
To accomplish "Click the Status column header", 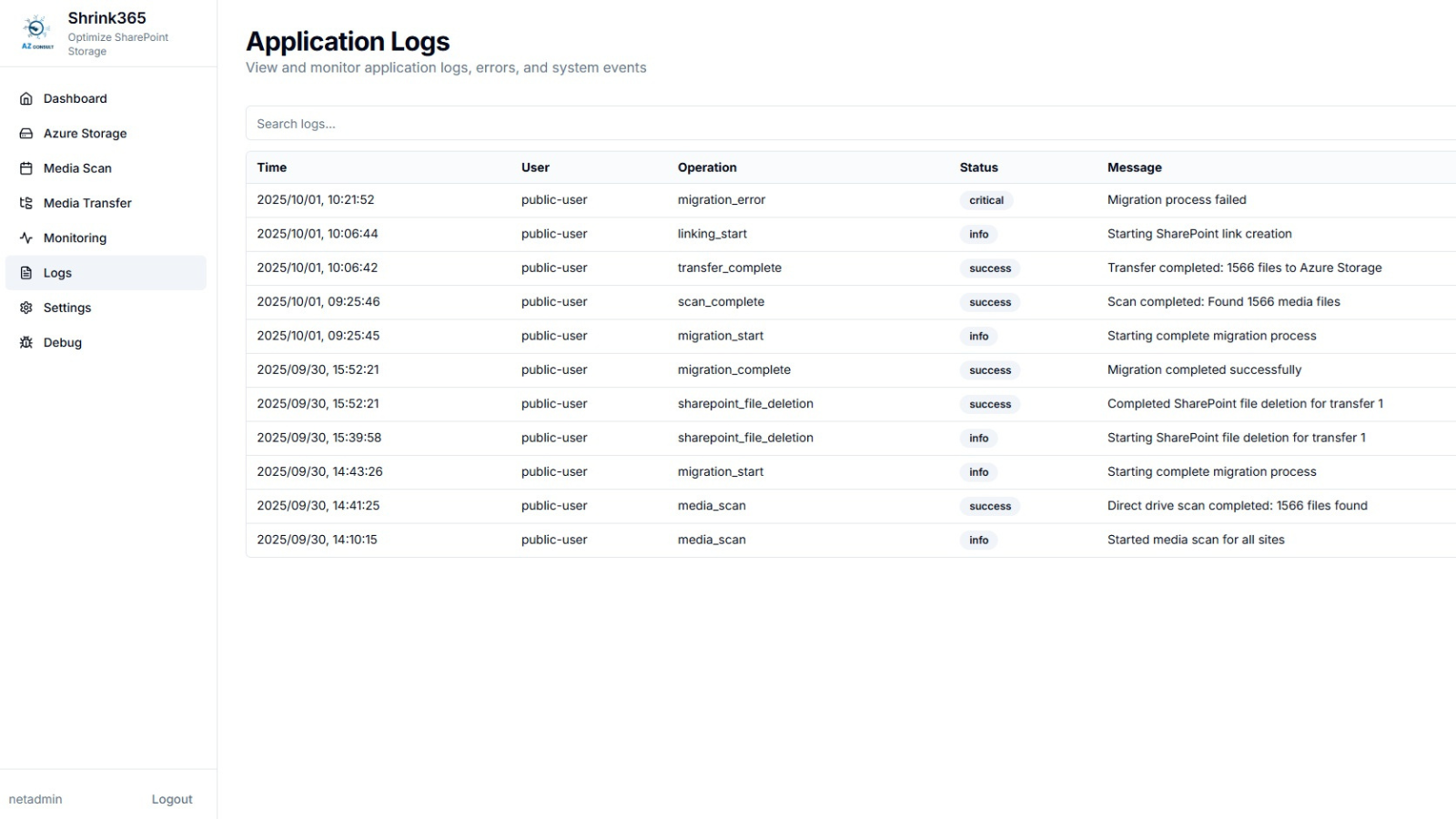I will pyautogui.click(x=978, y=167).
